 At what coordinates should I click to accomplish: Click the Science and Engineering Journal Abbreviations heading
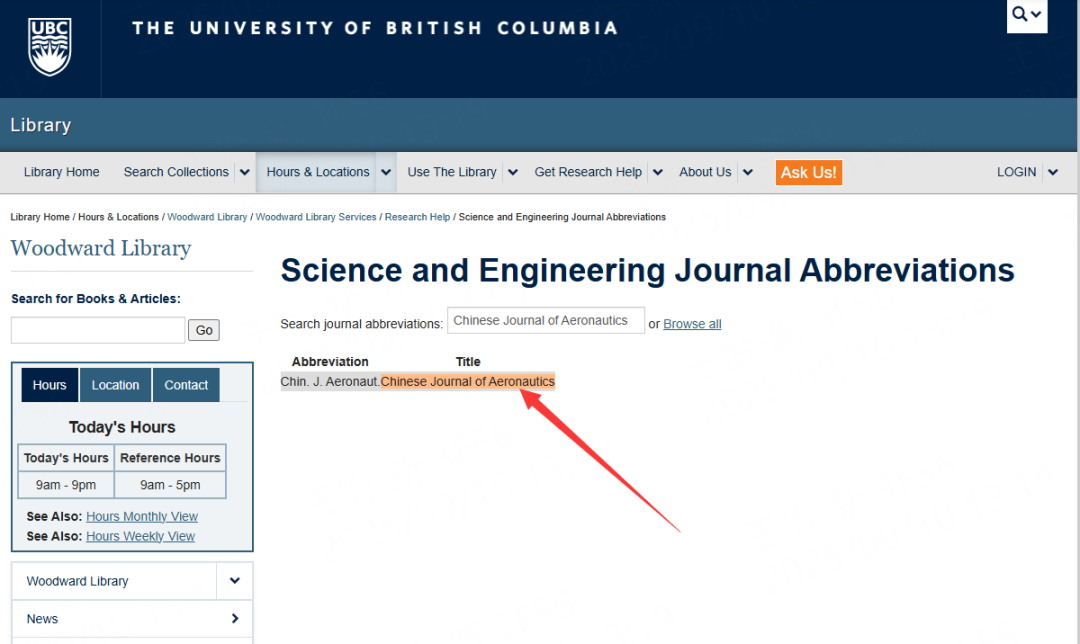click(647, 270)
